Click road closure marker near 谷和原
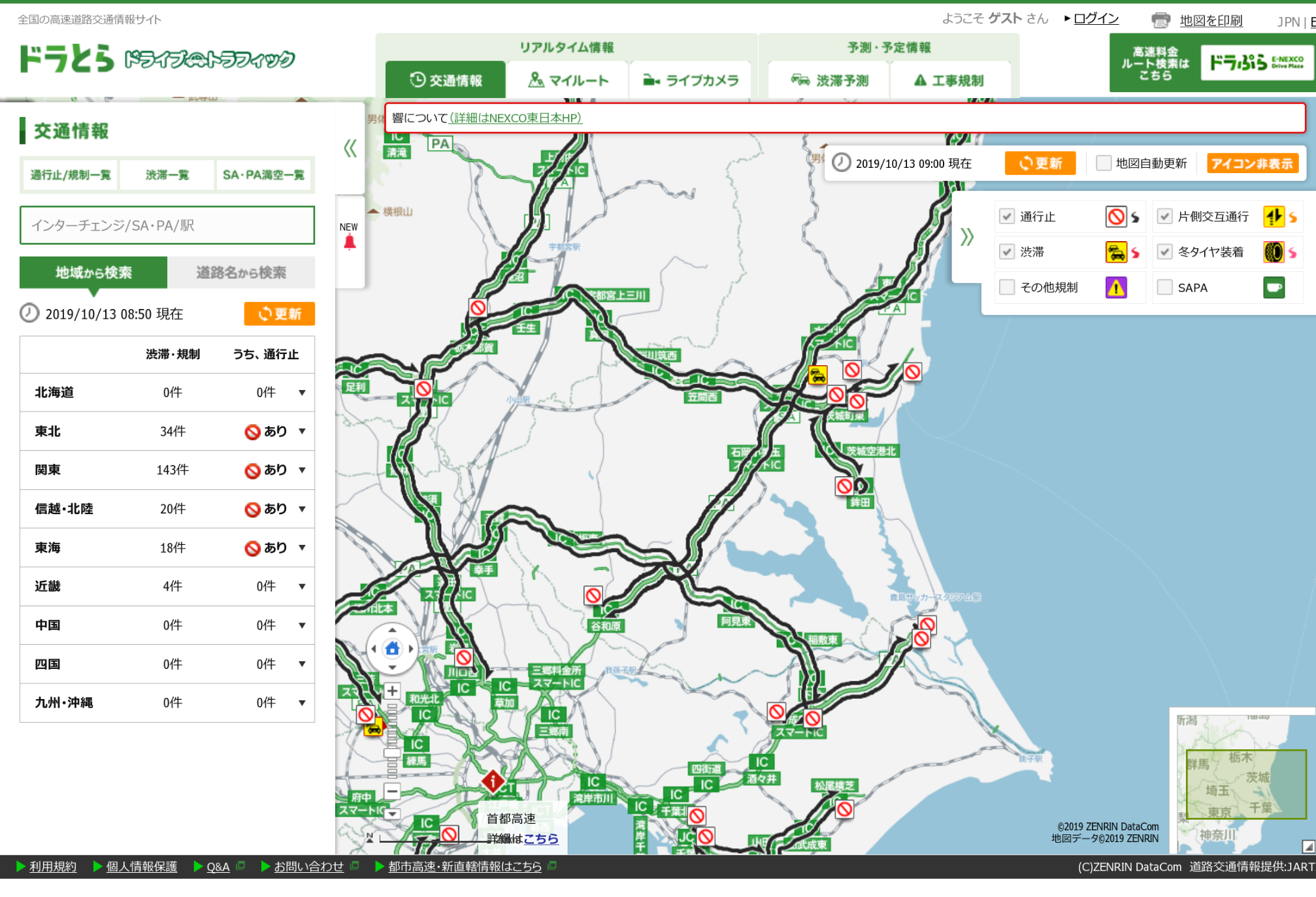This screenshot has height=897, width=1316. tap(593, 595)
